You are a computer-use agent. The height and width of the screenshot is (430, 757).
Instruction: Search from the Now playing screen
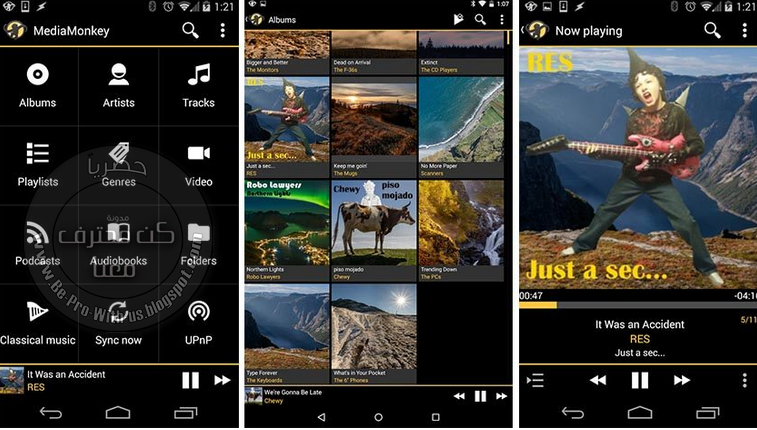[712, 30]
